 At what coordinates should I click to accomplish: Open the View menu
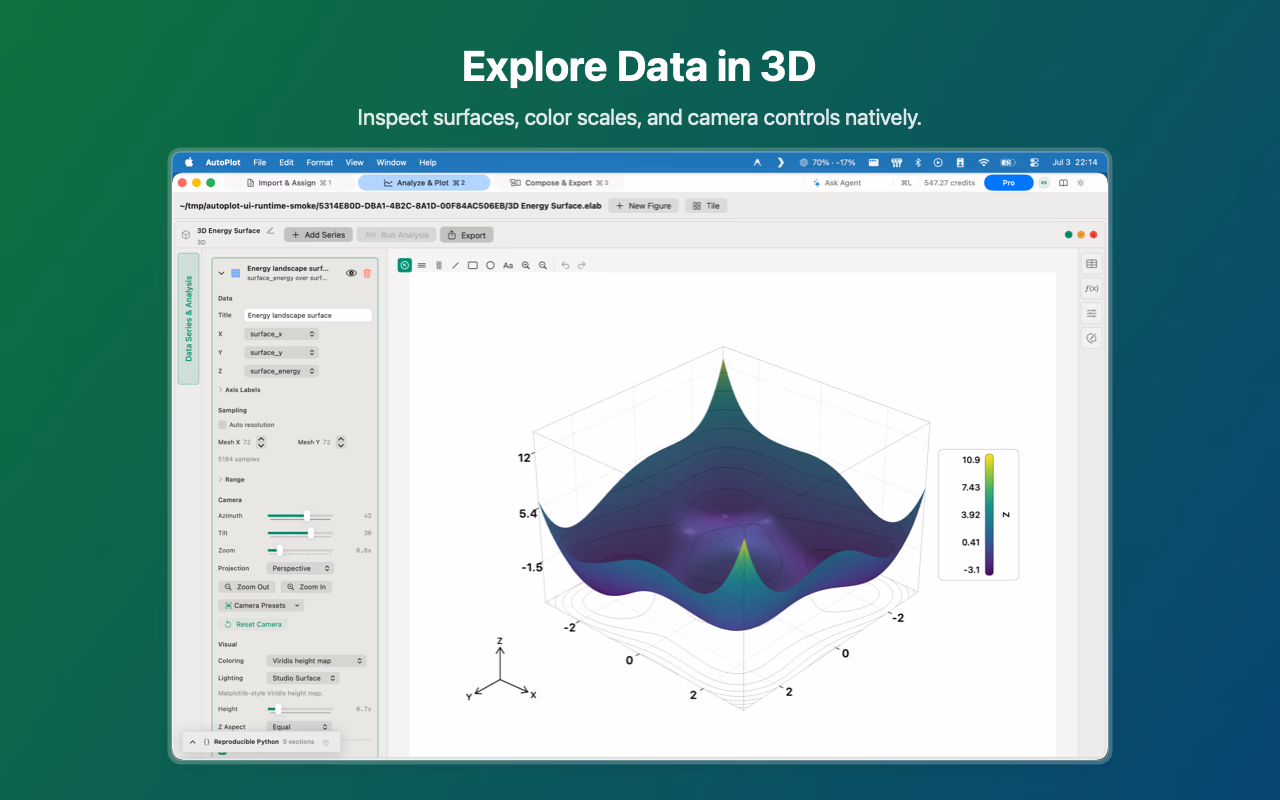click(355, 162)
